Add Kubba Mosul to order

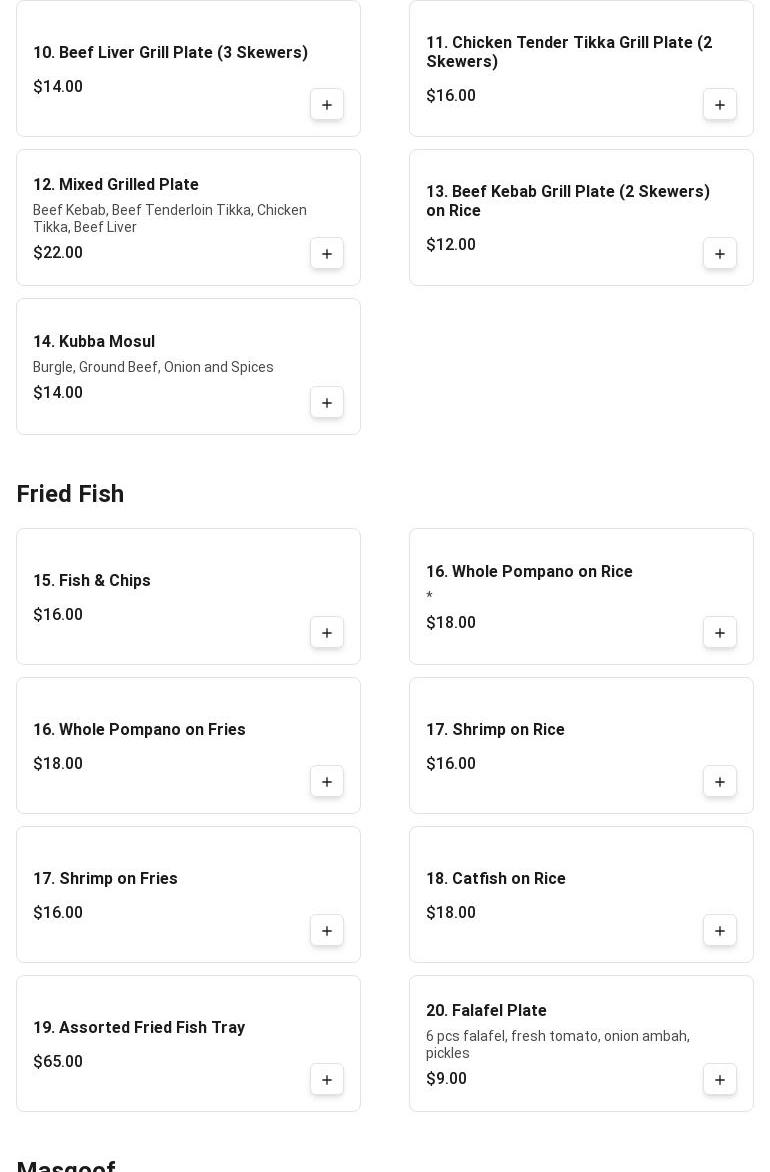(327, 403)
